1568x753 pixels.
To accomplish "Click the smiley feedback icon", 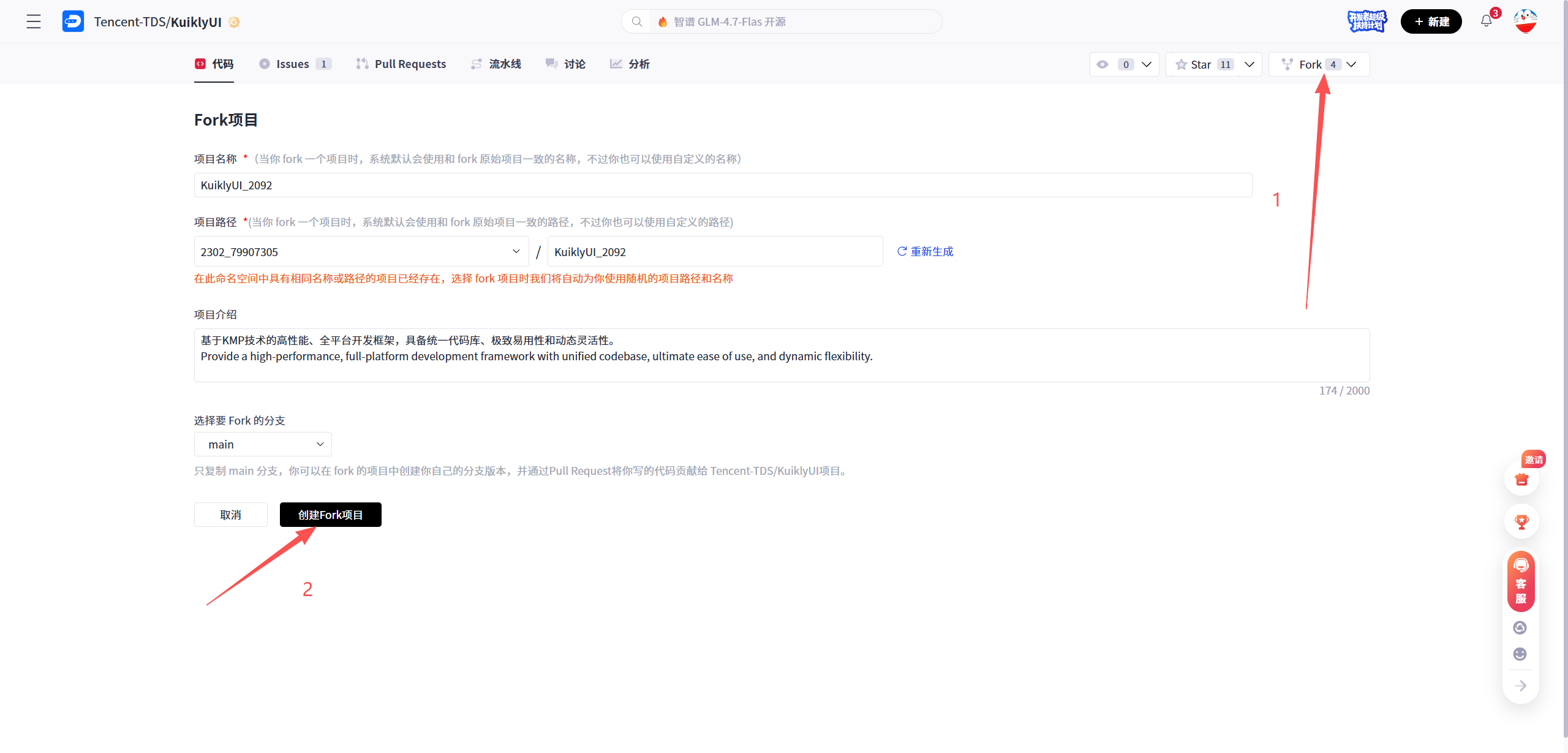I will pyautogui.click(x=1520, y=654).
